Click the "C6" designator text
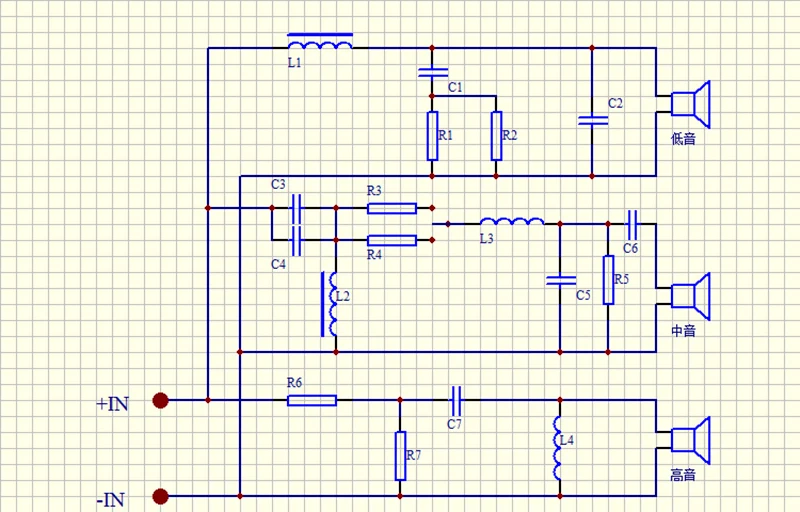 (631, 248)
